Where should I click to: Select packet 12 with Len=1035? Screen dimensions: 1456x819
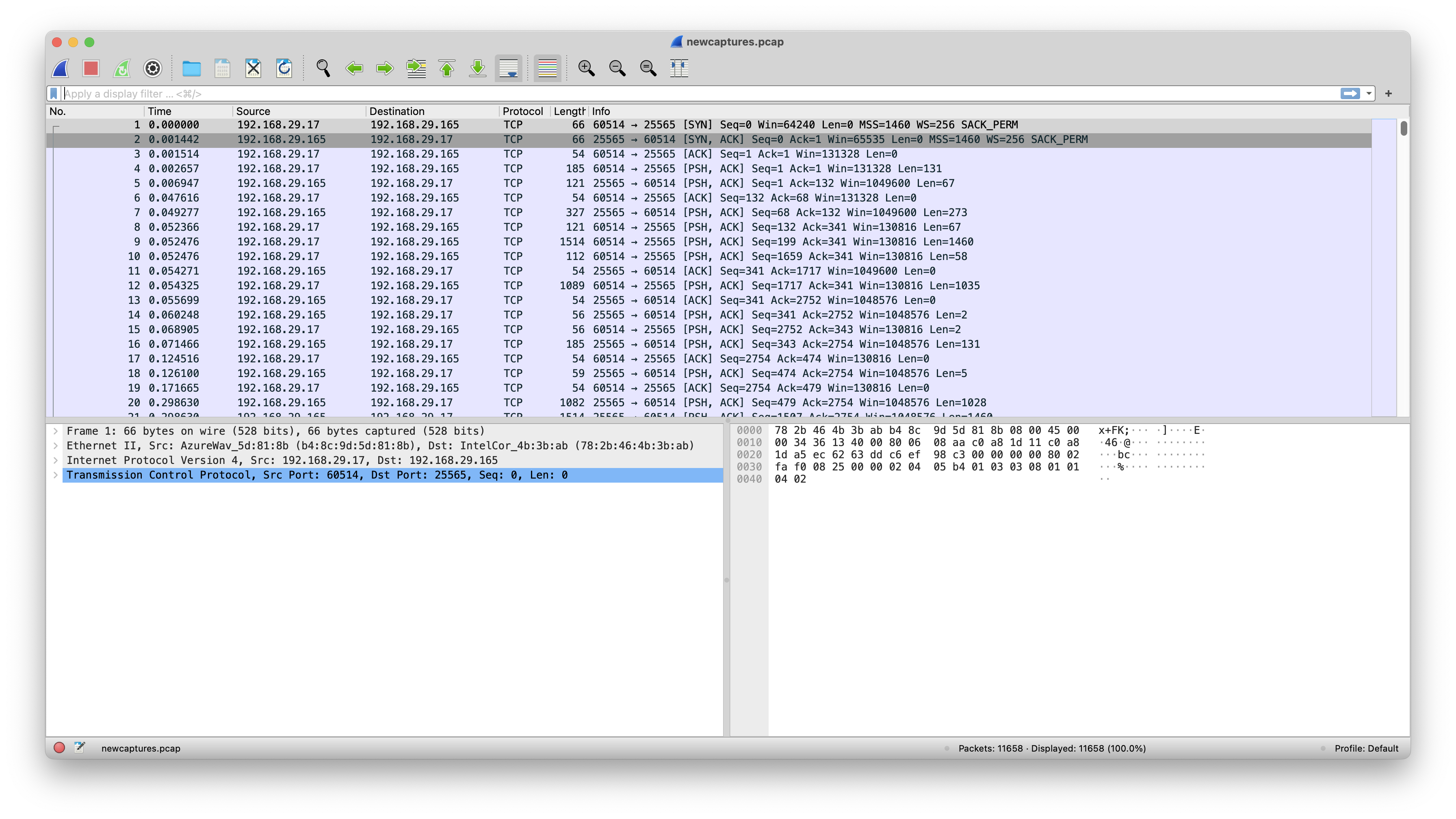tap(709, 286)
